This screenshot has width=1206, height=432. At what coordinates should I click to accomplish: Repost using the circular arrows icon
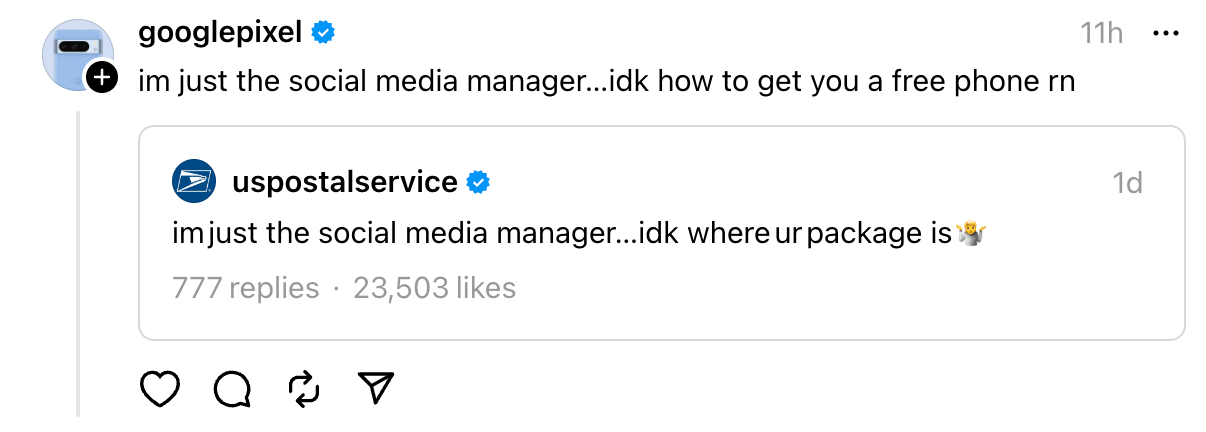(303, 389)
